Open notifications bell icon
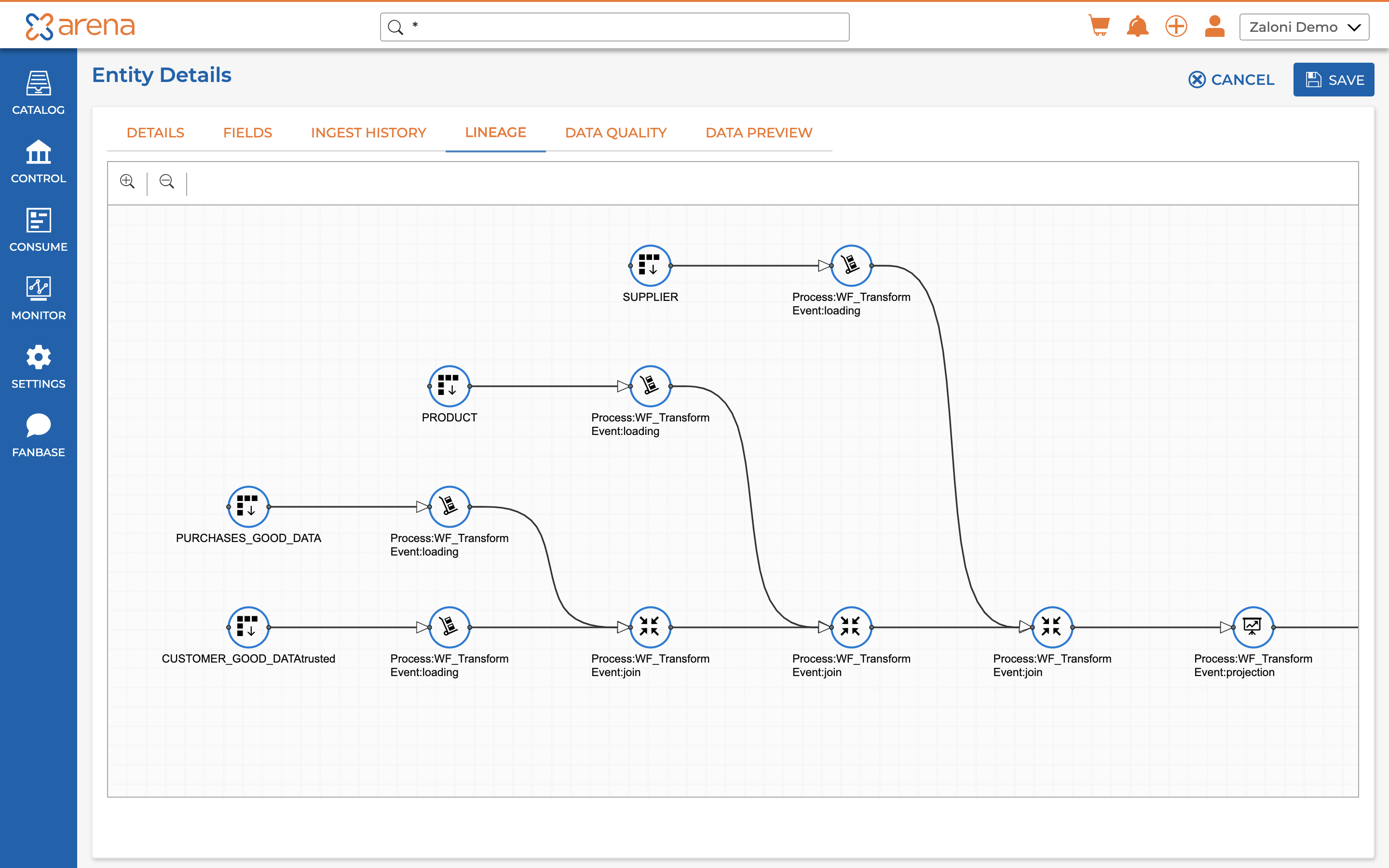Viewport: 1389px width, 868px height. (1137, 27)
